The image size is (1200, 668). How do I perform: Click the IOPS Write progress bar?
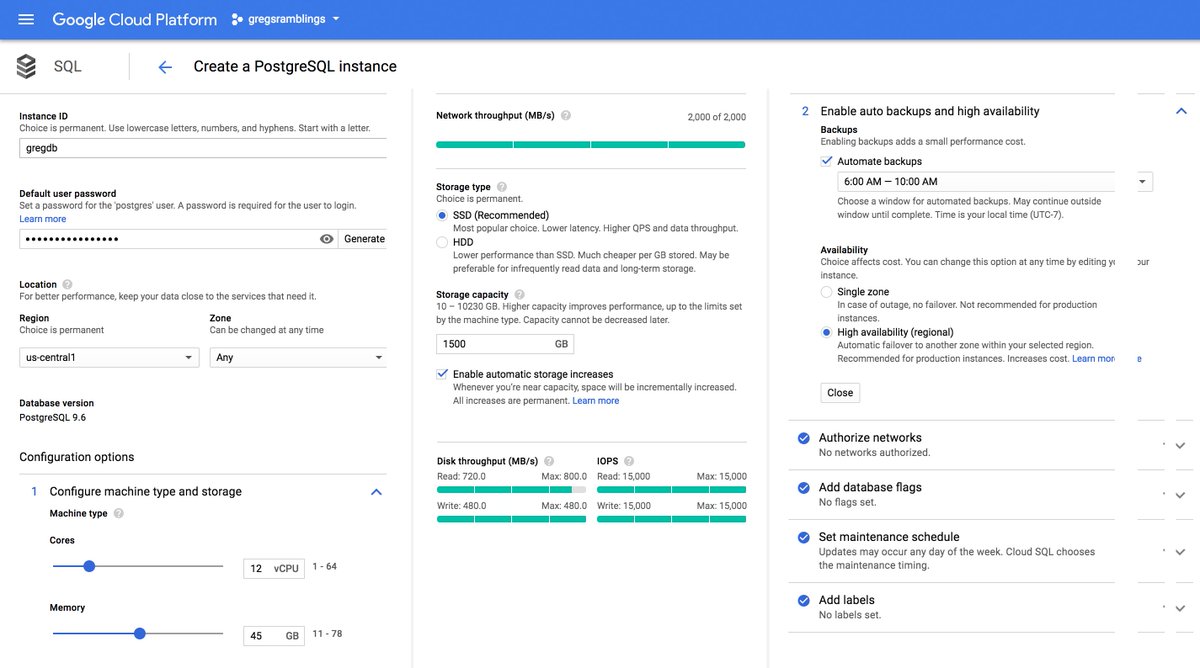(x=672, y=519)
